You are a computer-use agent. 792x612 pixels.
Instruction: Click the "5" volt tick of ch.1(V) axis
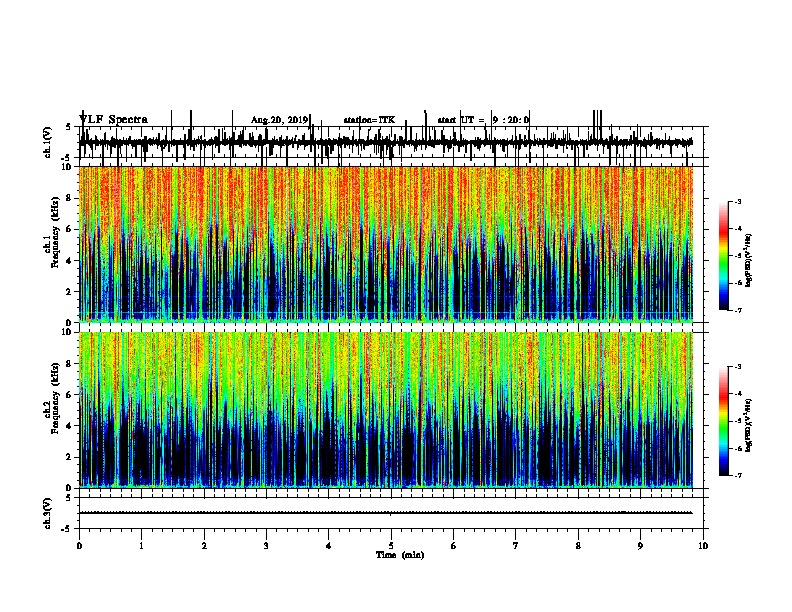[x=68, y=127]
